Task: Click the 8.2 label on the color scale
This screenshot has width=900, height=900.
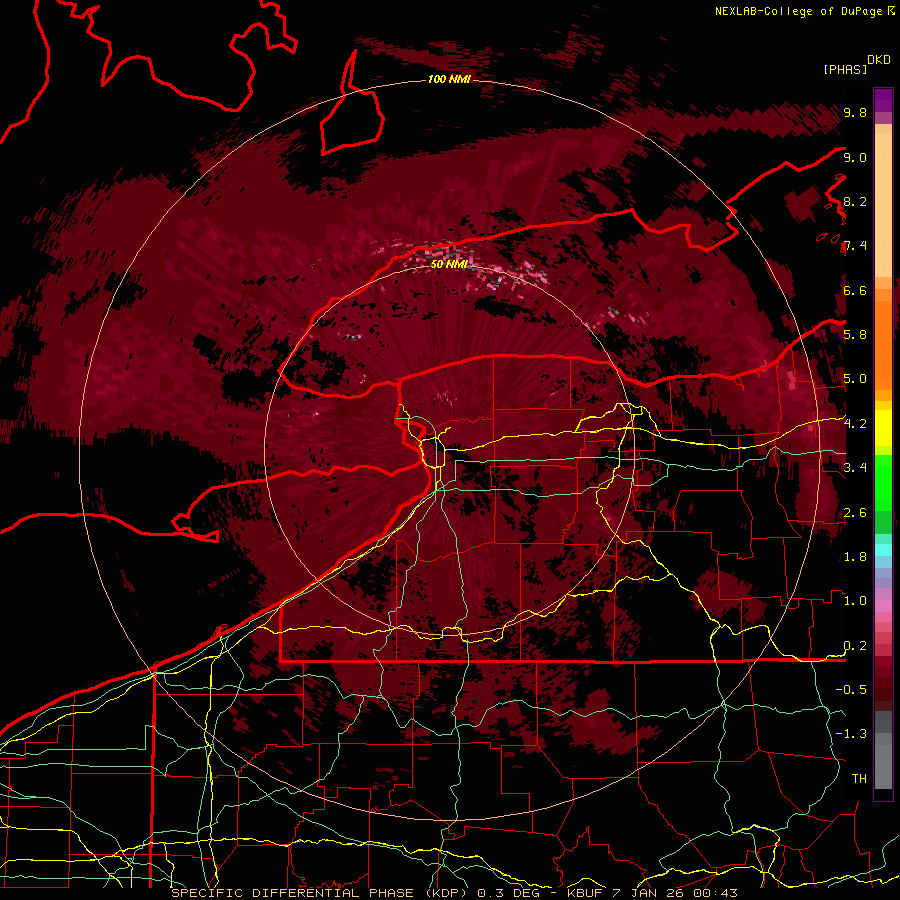Action: point(855,202)
